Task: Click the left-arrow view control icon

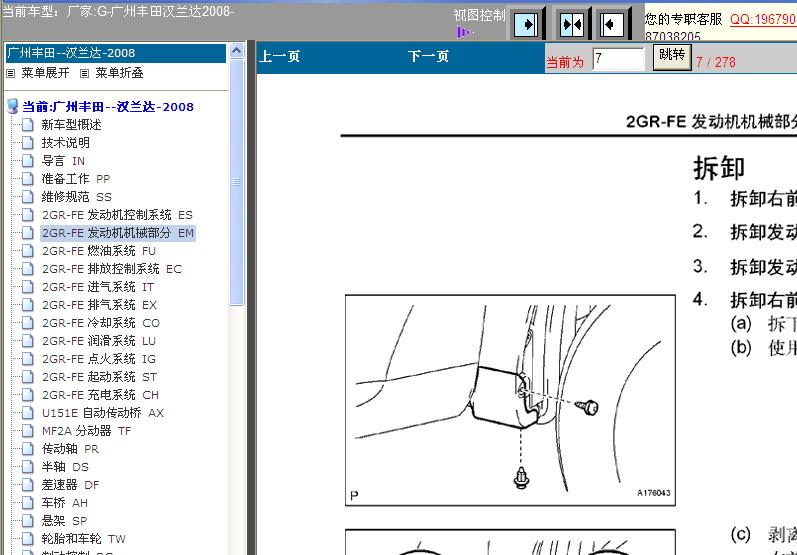Action: (611, 24)
